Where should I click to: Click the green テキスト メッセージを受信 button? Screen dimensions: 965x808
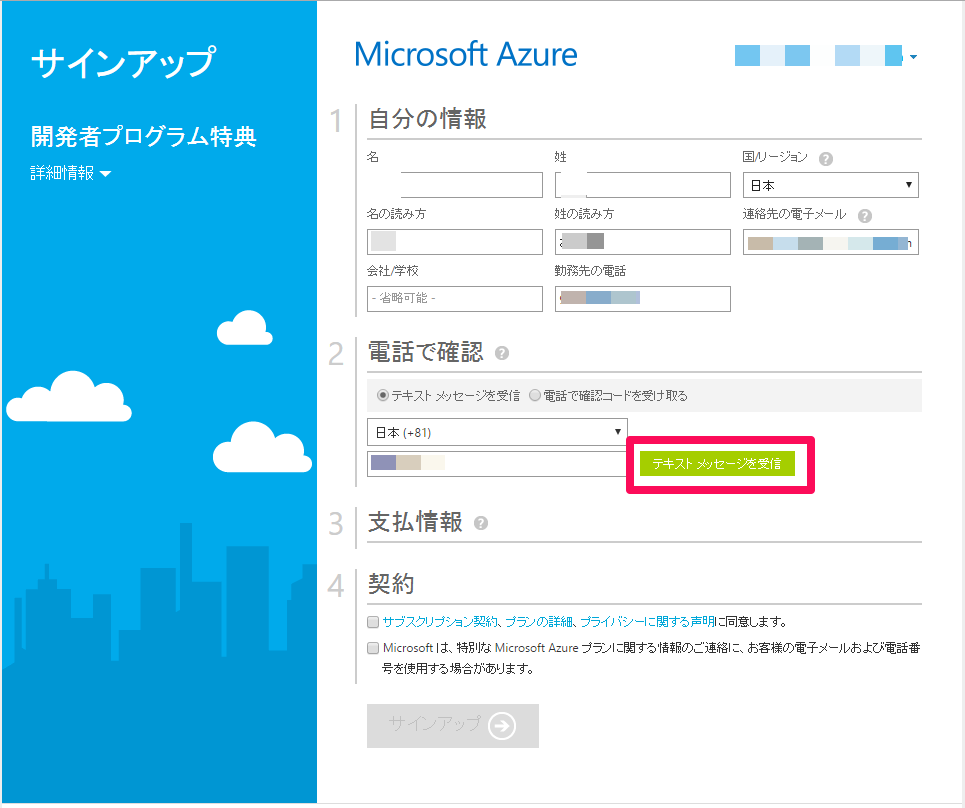[x=717, y=463]
